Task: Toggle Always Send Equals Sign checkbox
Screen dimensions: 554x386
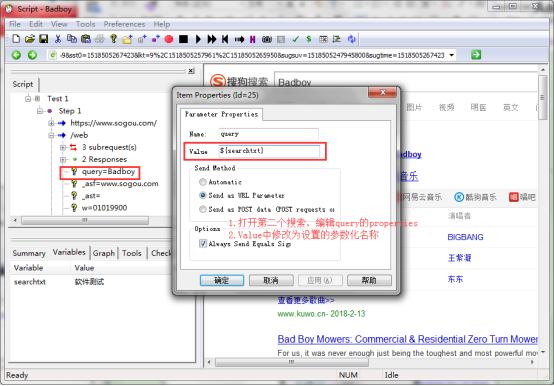Action: pyautogui.click(x=203, y=243)
